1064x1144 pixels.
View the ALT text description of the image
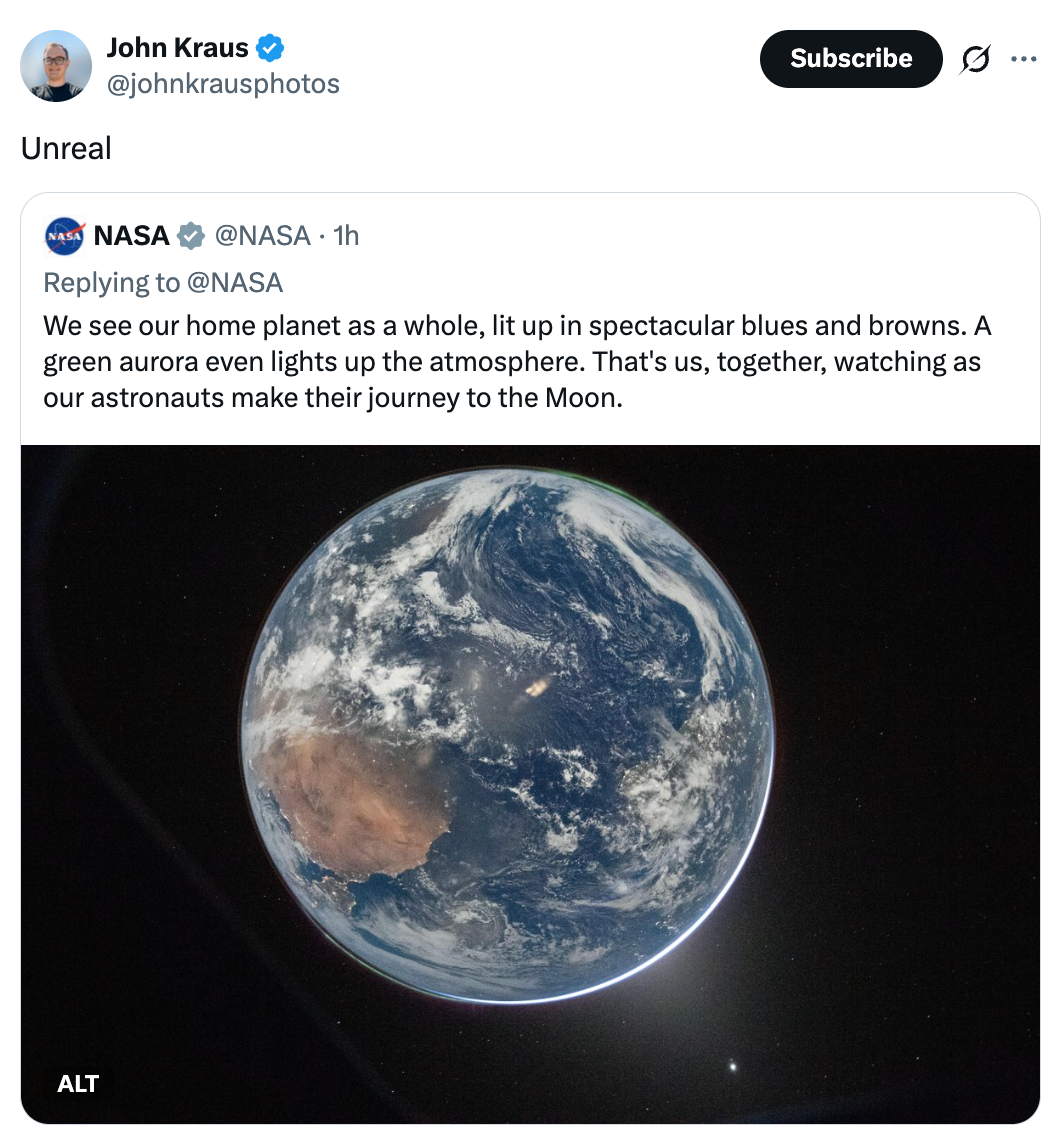[78, 1084]
